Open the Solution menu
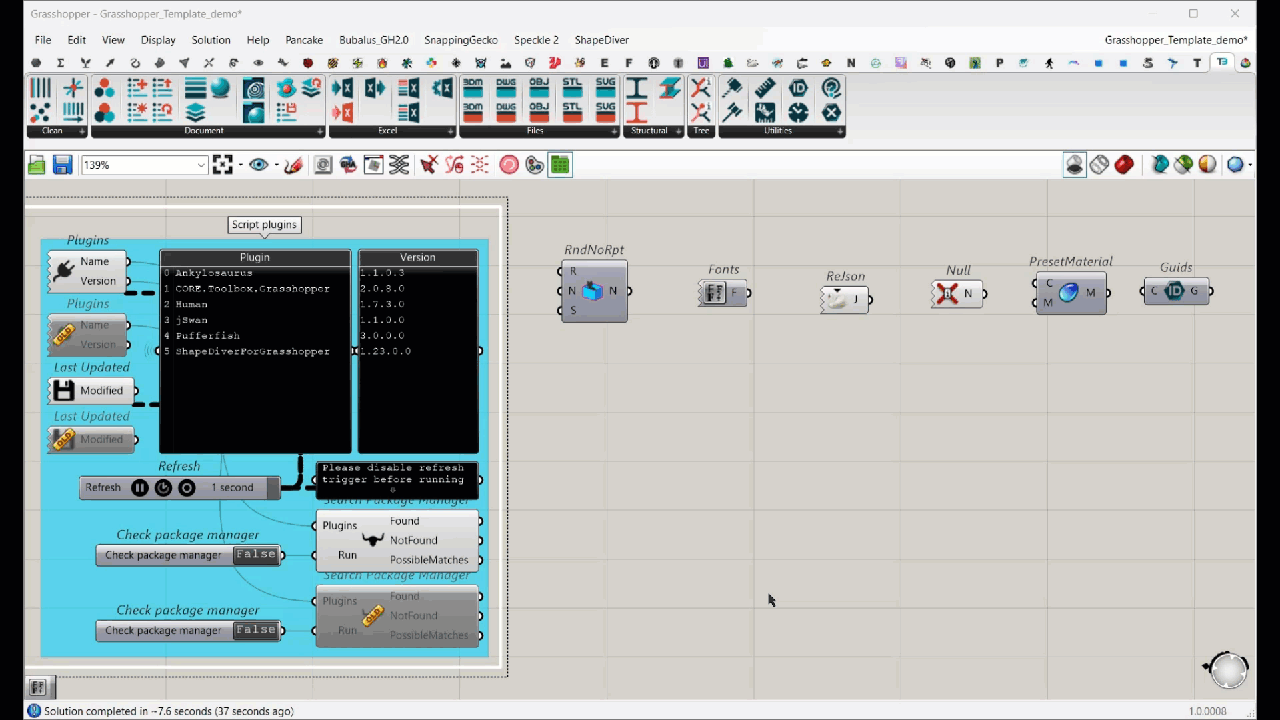Image resolution: width=1280 pixels, height=720 pixels. click(x=211, y=40)
